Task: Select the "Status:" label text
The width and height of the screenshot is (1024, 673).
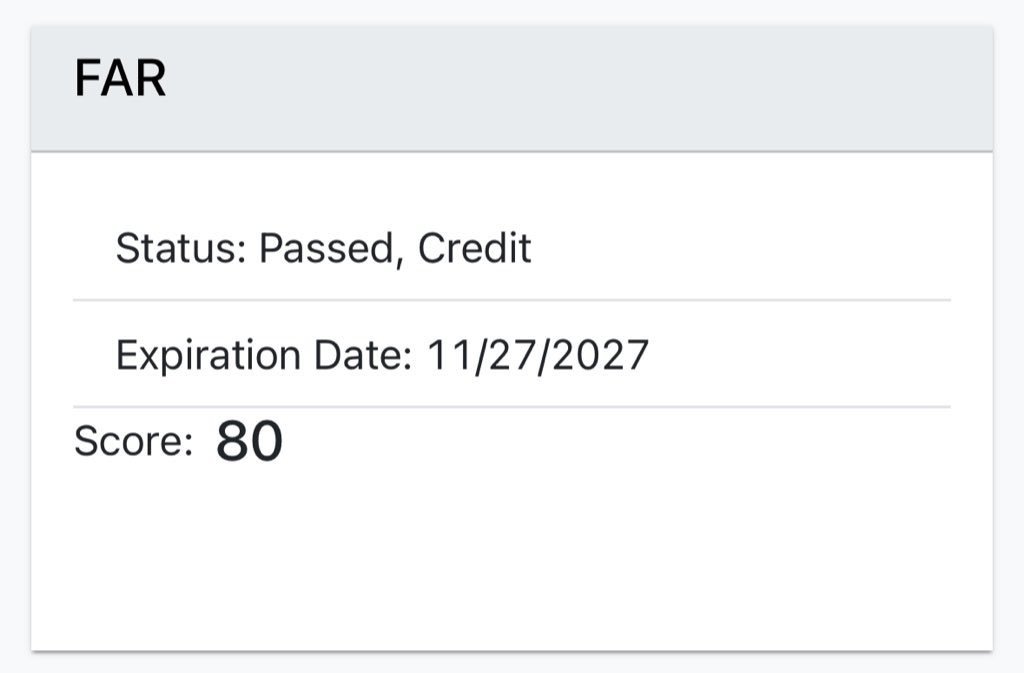Action: pos(181,248)
